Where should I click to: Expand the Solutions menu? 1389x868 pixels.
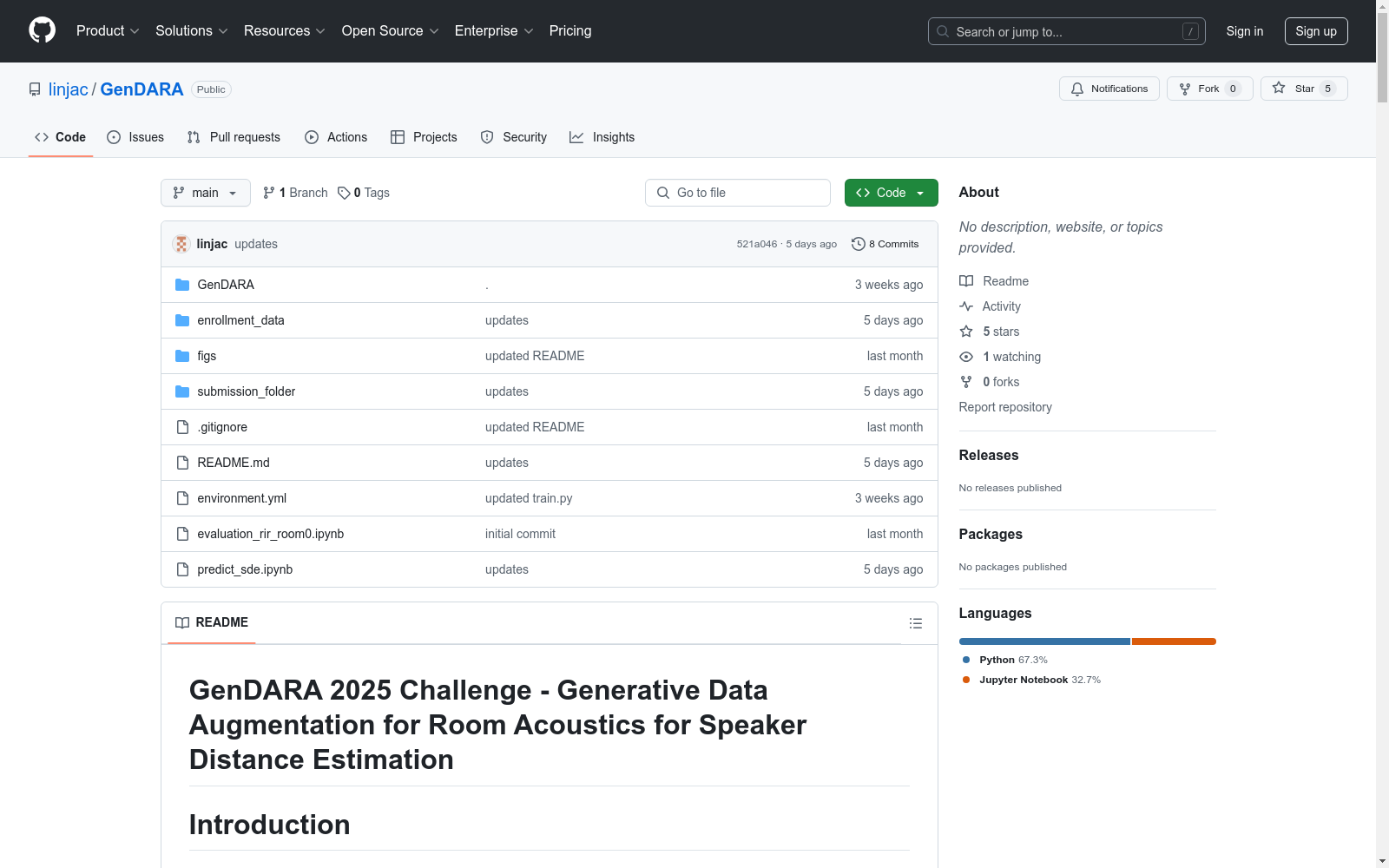point(192,30)
